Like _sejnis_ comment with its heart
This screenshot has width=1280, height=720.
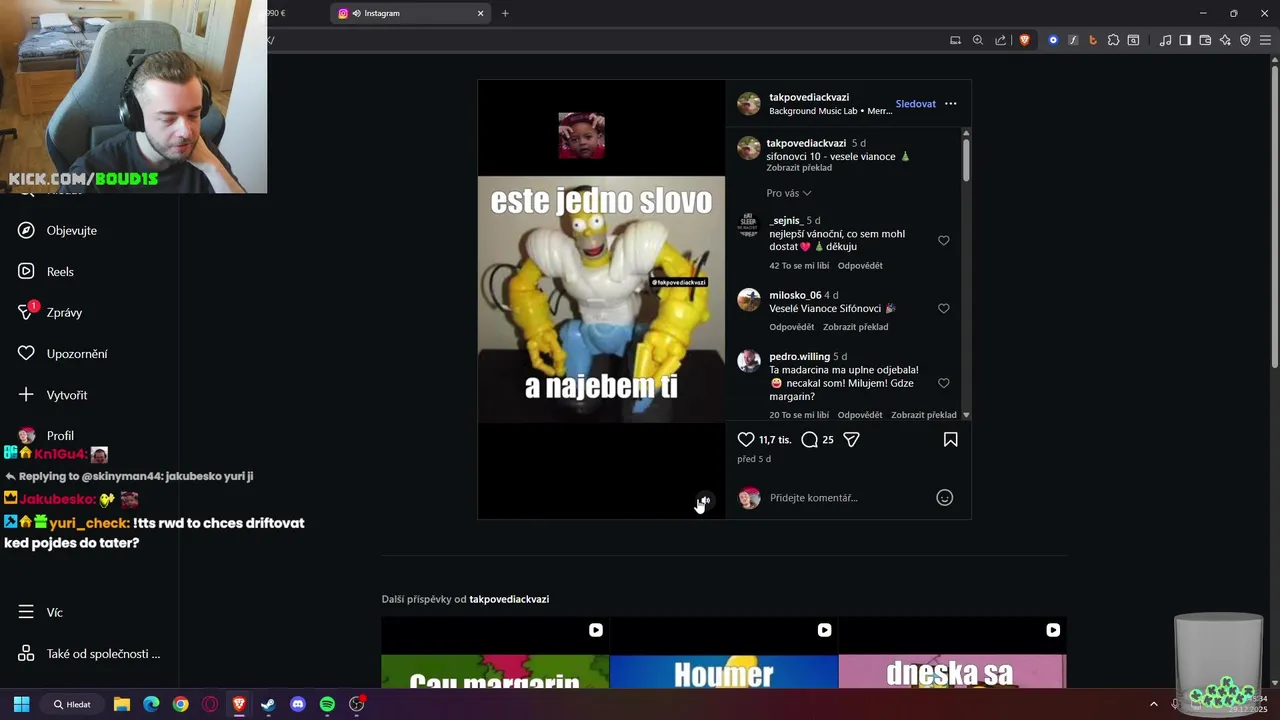click(x=944, y=240)
